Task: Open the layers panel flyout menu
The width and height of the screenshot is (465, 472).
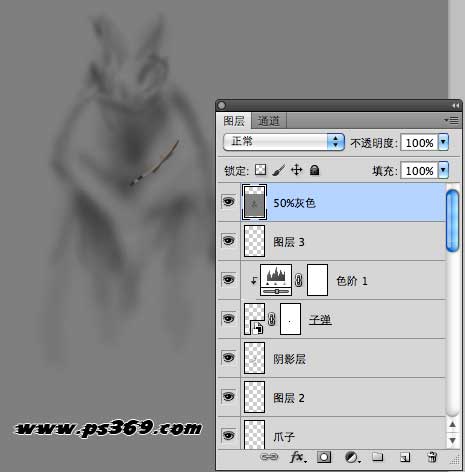Action: [x=451, y=120]
